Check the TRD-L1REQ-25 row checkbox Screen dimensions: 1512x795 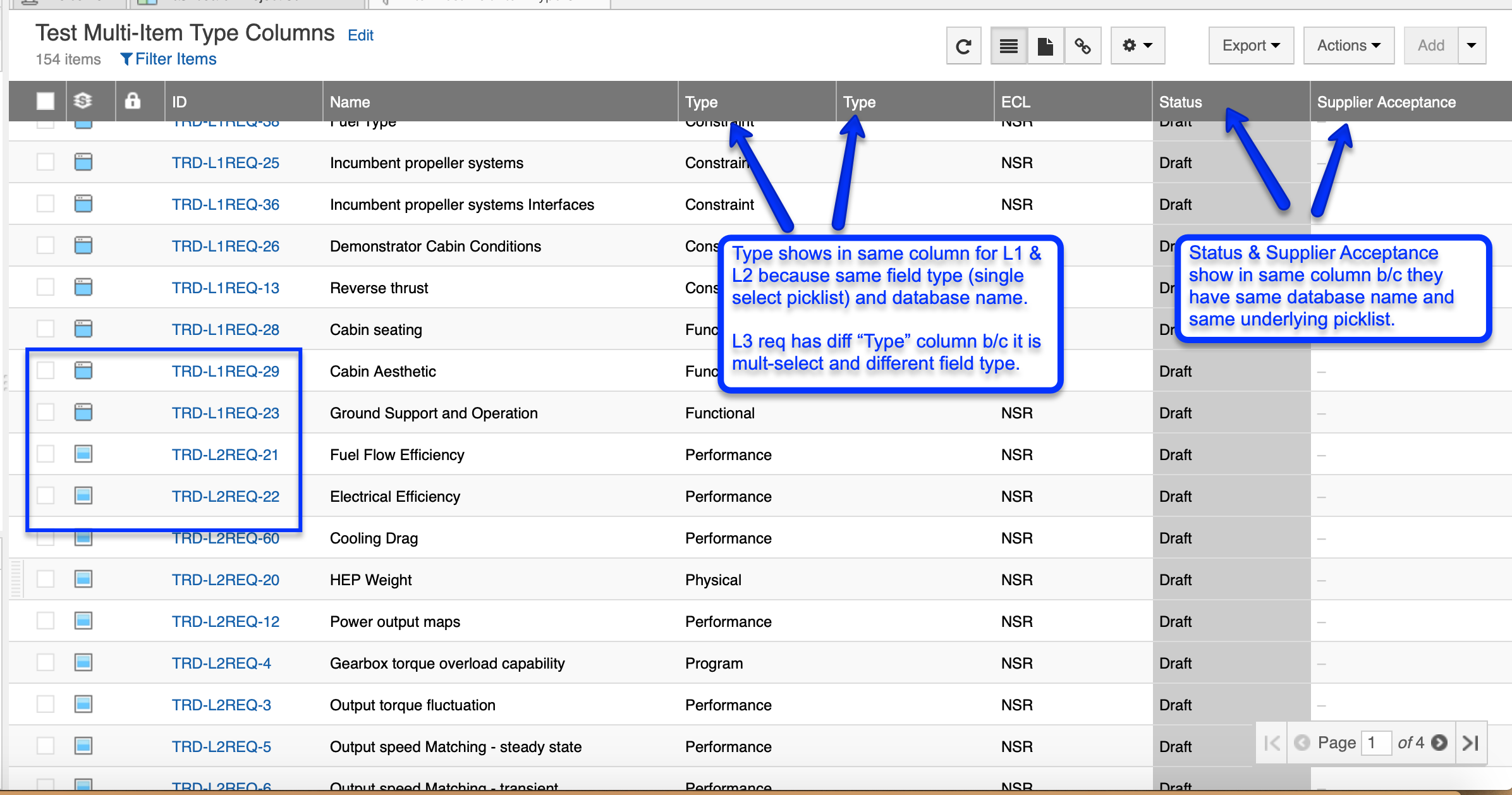pos(46,162)
